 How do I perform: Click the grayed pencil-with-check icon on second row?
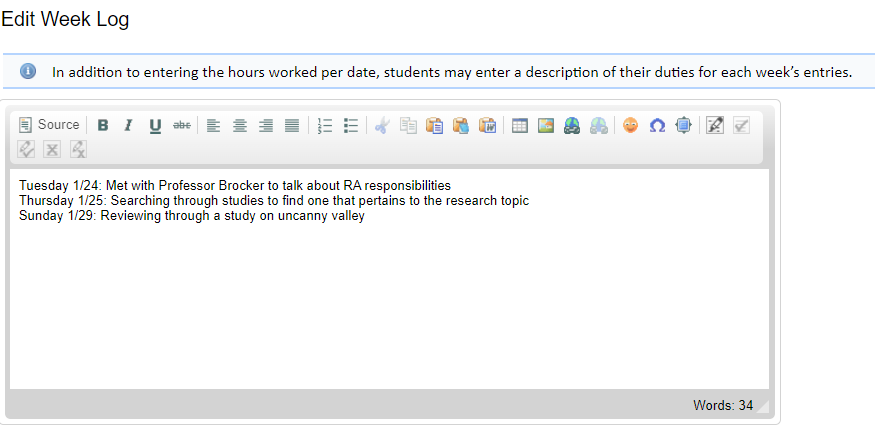coord(26,149)
